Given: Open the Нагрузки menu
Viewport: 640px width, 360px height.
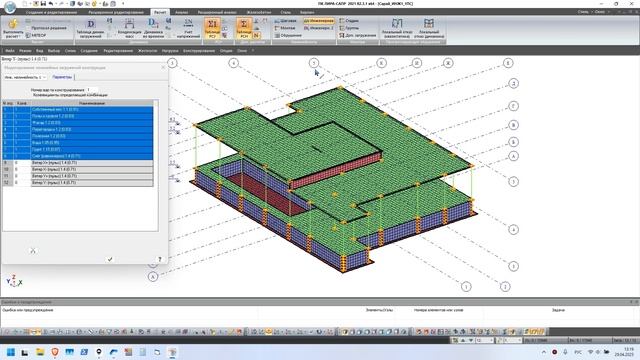Looking at the screenshot, I should (170, 51).
